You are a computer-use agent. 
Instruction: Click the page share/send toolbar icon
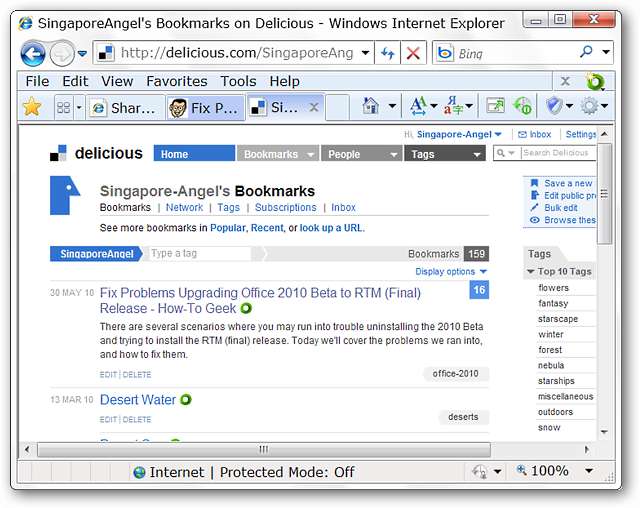click(x=496, y=106)
